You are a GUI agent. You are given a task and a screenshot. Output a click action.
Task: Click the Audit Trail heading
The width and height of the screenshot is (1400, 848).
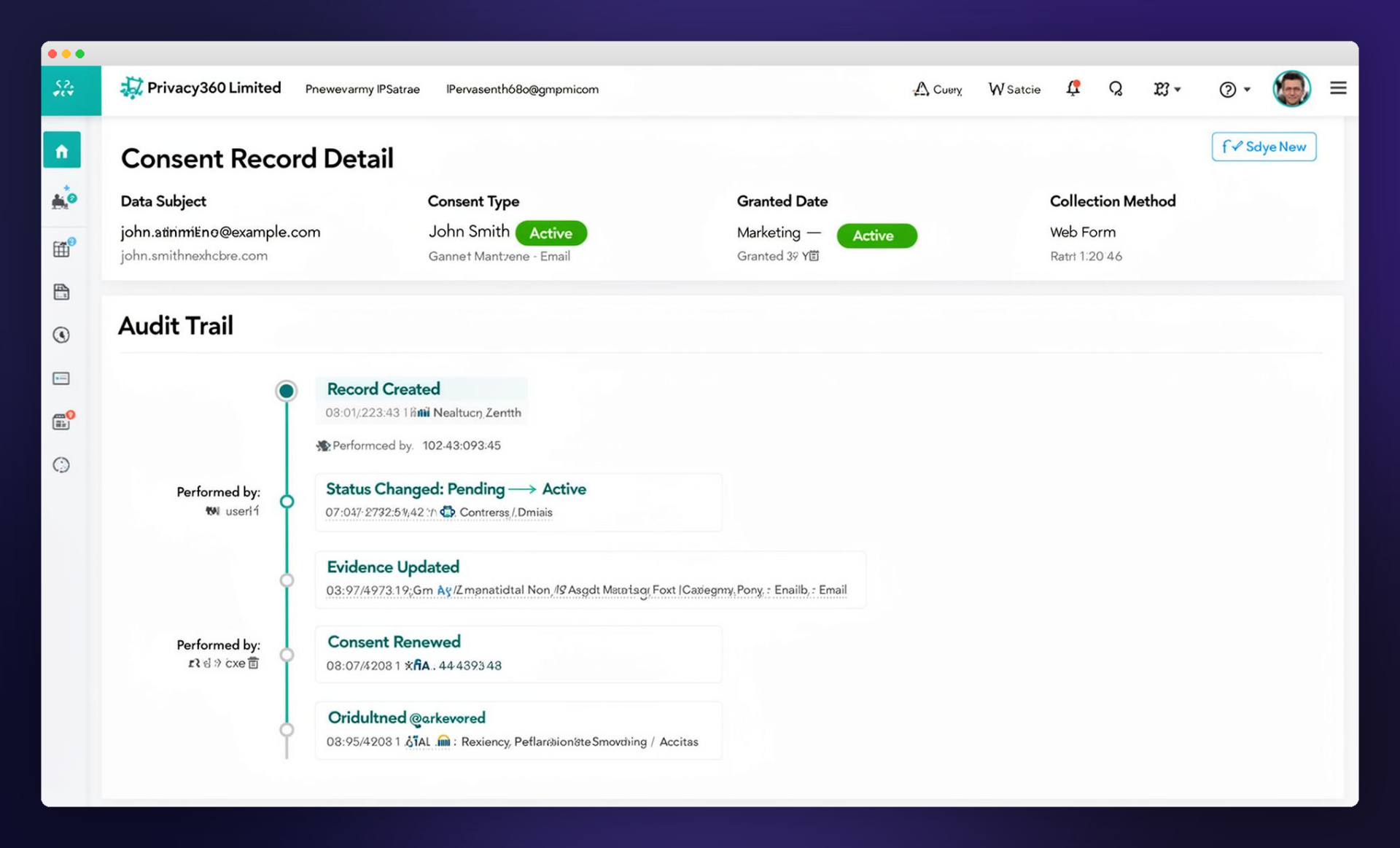(176, 325)
